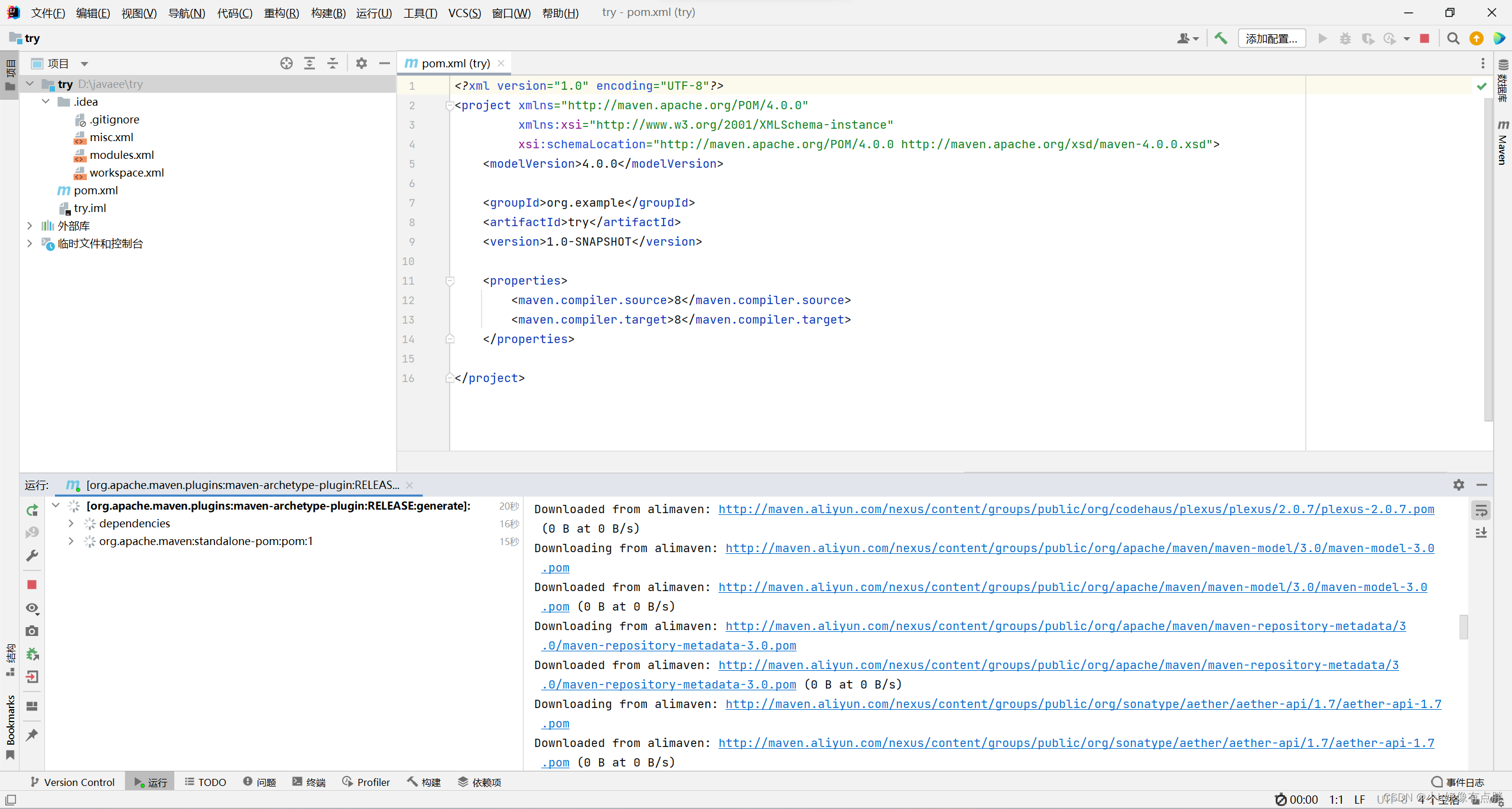The width and height of the screenshot is (1512, 809).
Task: Select opened file locate target icon
Action: pyautogui.click(x=287, y=63)
